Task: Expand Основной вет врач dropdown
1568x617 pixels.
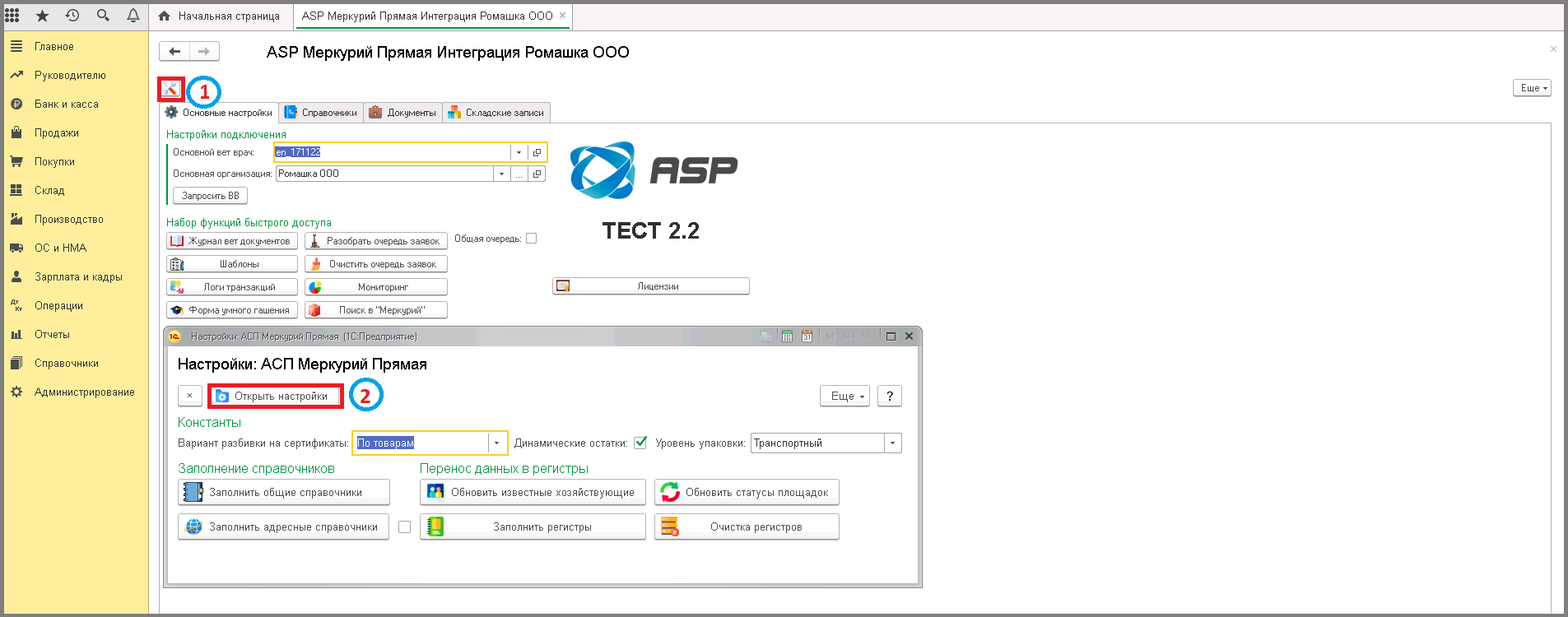Action: click(x=519, y=152)
